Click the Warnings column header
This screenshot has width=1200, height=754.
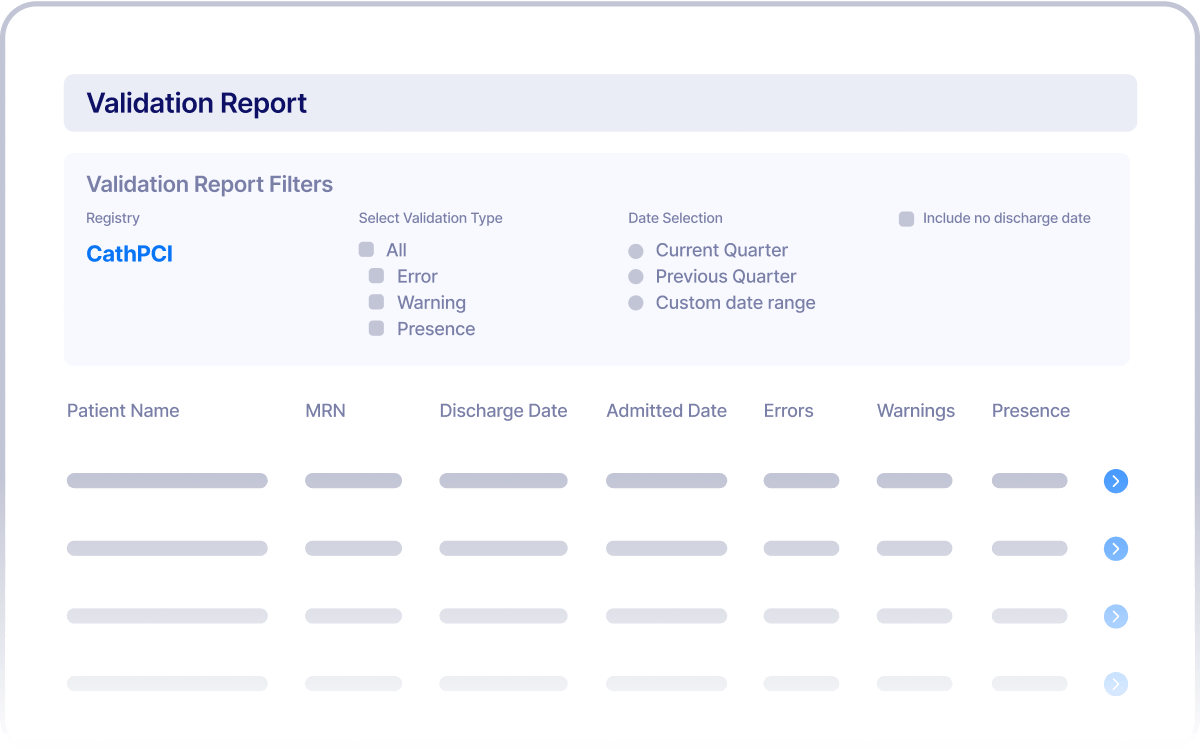(x=916, y=410)
